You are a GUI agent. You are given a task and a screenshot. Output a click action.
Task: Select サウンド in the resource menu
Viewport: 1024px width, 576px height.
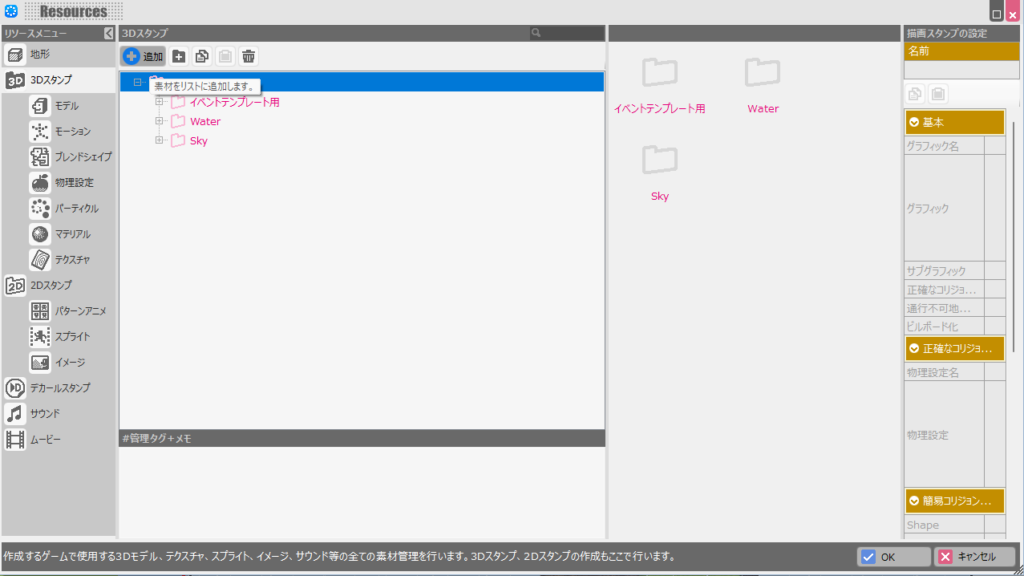(x=44, y=413)
